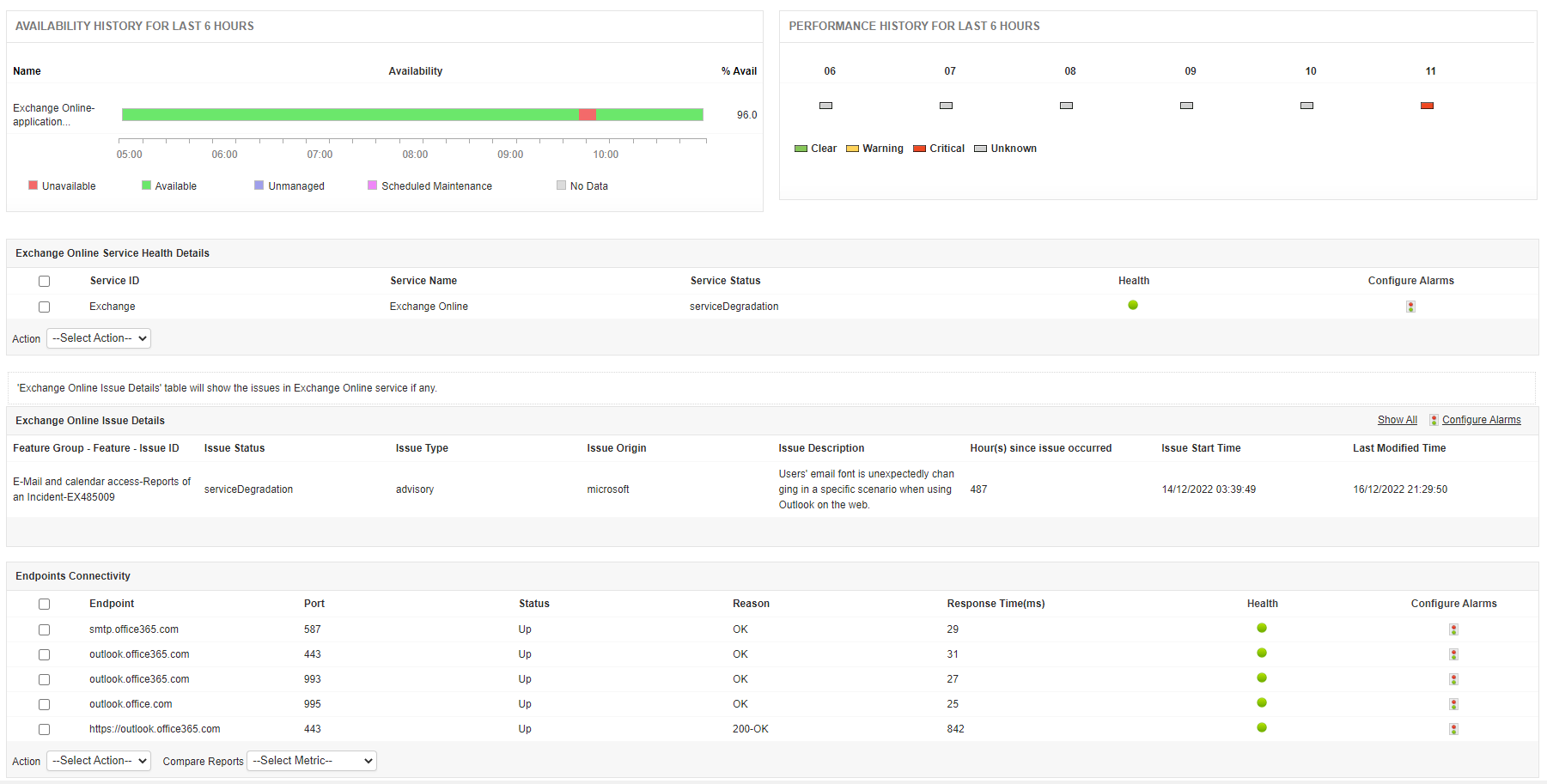Check the smtp.office365.com endpoint checkbox

pyautogui.click(x=44, y=629)
